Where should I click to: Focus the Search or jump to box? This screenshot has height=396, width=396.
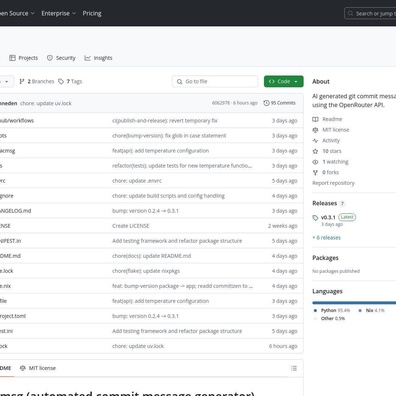[x=370, y=13]
